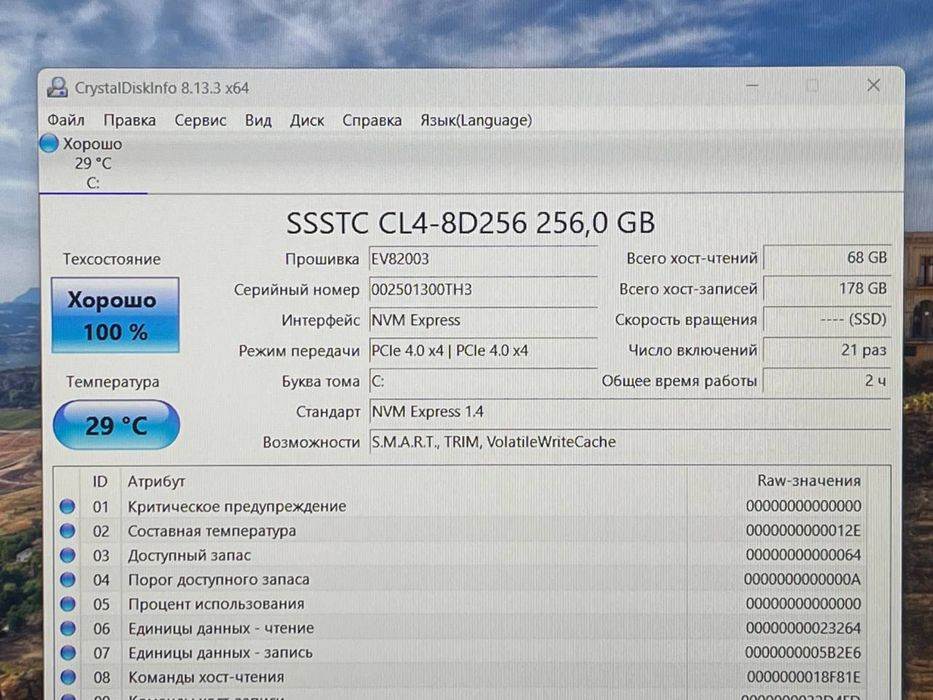Viewport: 933px width, 700px height.
Task: Click raw value 000000018F81E
Action: (803, 677)
